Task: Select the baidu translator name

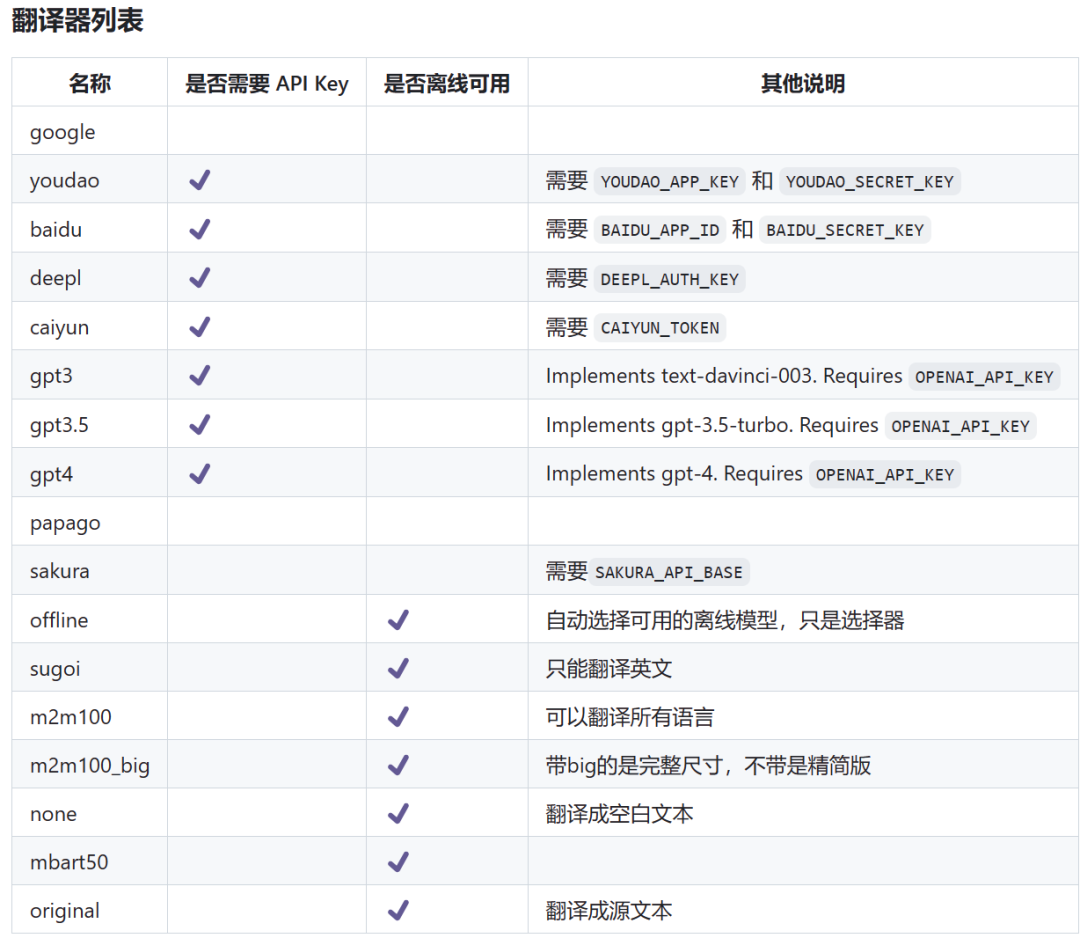Action: 56,229
